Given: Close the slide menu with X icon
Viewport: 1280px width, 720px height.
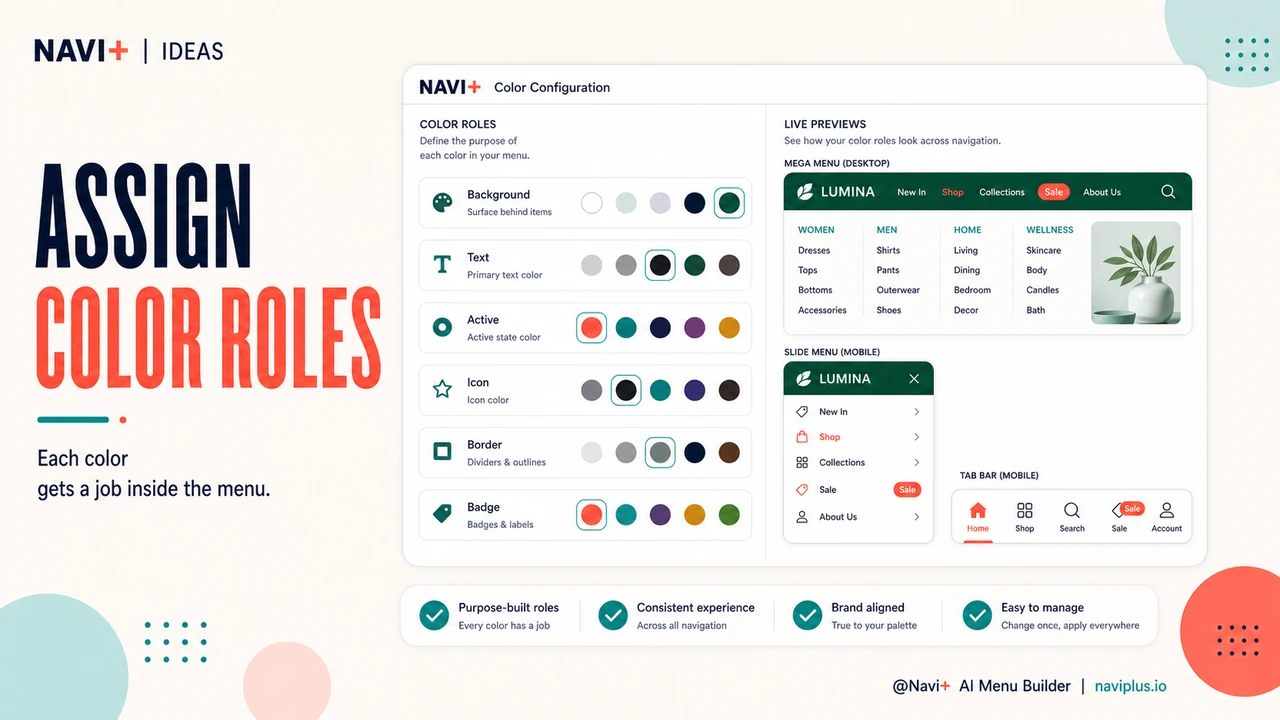Looking at the screenshot, I should [914, 379].
